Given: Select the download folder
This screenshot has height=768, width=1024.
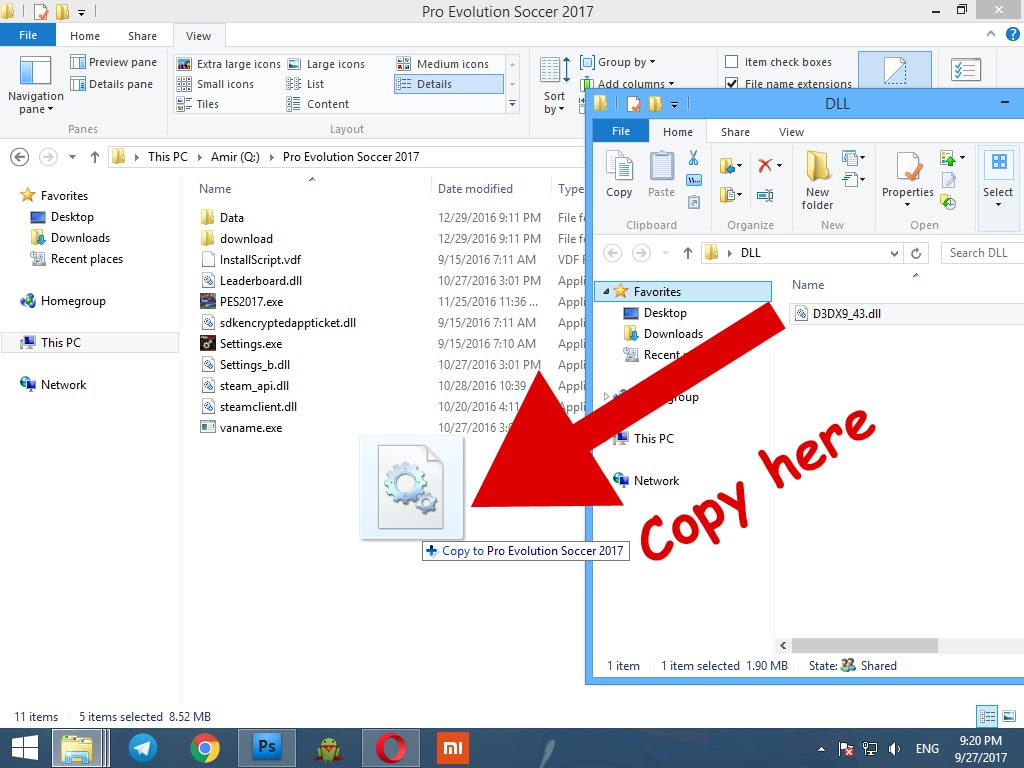Looking at the screenshot, I should tap(246, 238).
